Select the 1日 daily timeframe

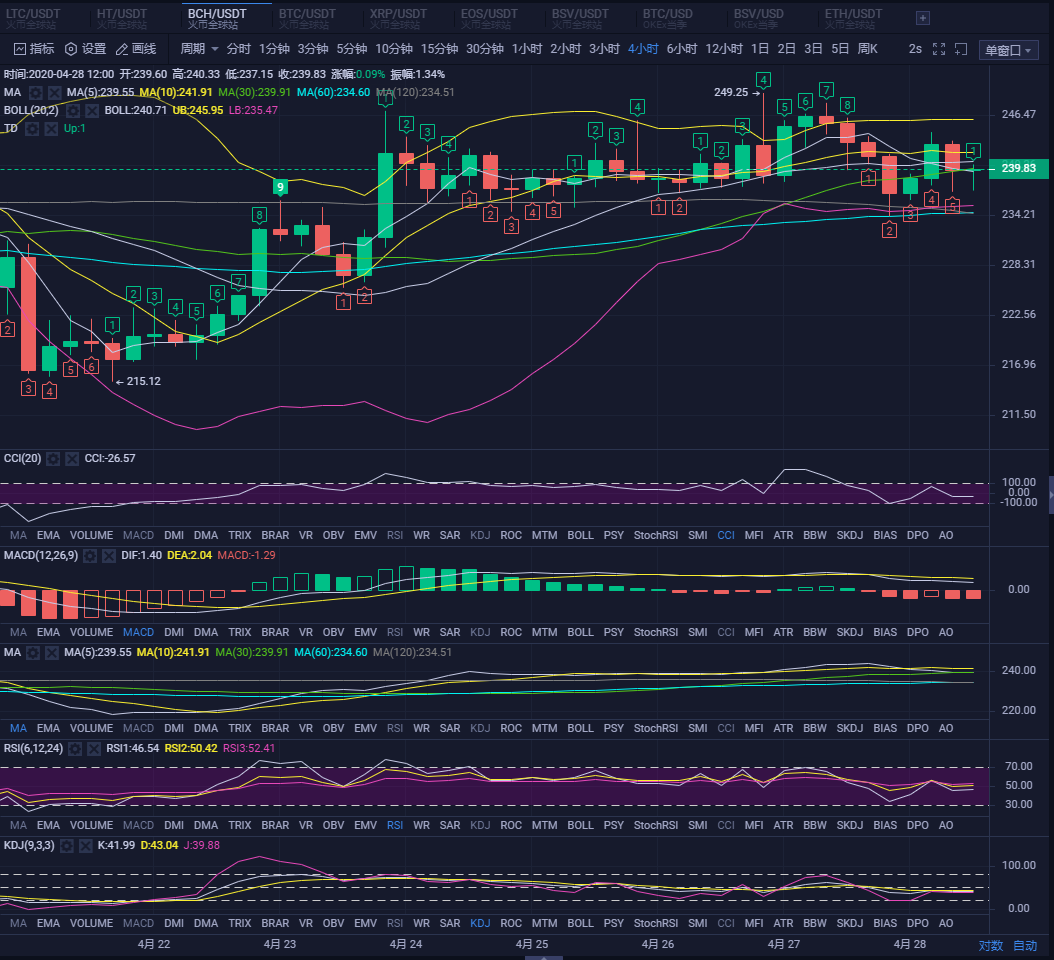pyautogui.click(x=757, y=48)
